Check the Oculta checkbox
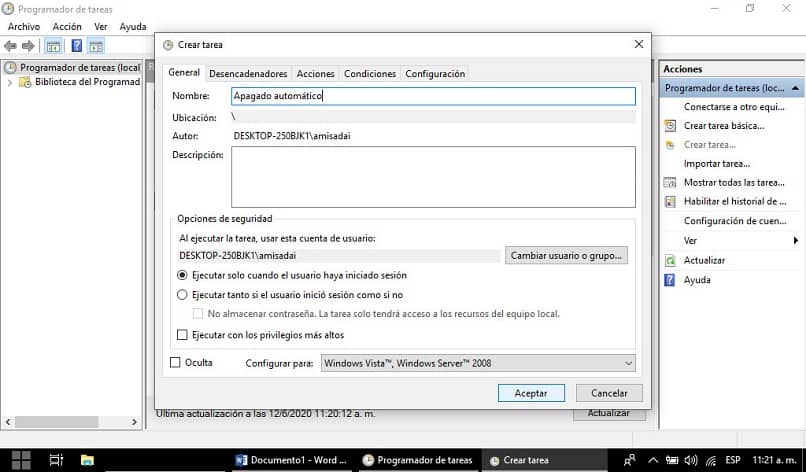Viewport: 806px width, 472px height. [x=175, y=362]
